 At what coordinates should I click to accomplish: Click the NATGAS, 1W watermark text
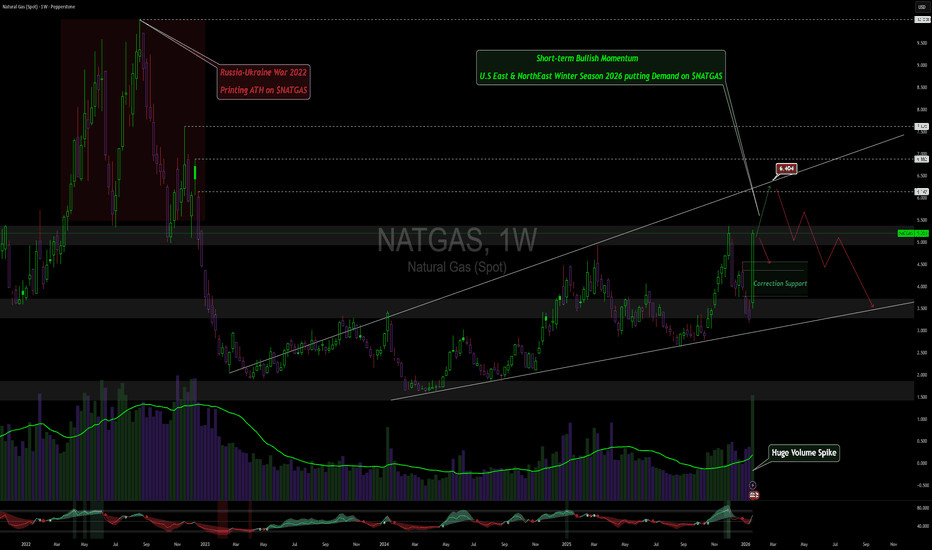coord(458,241)
